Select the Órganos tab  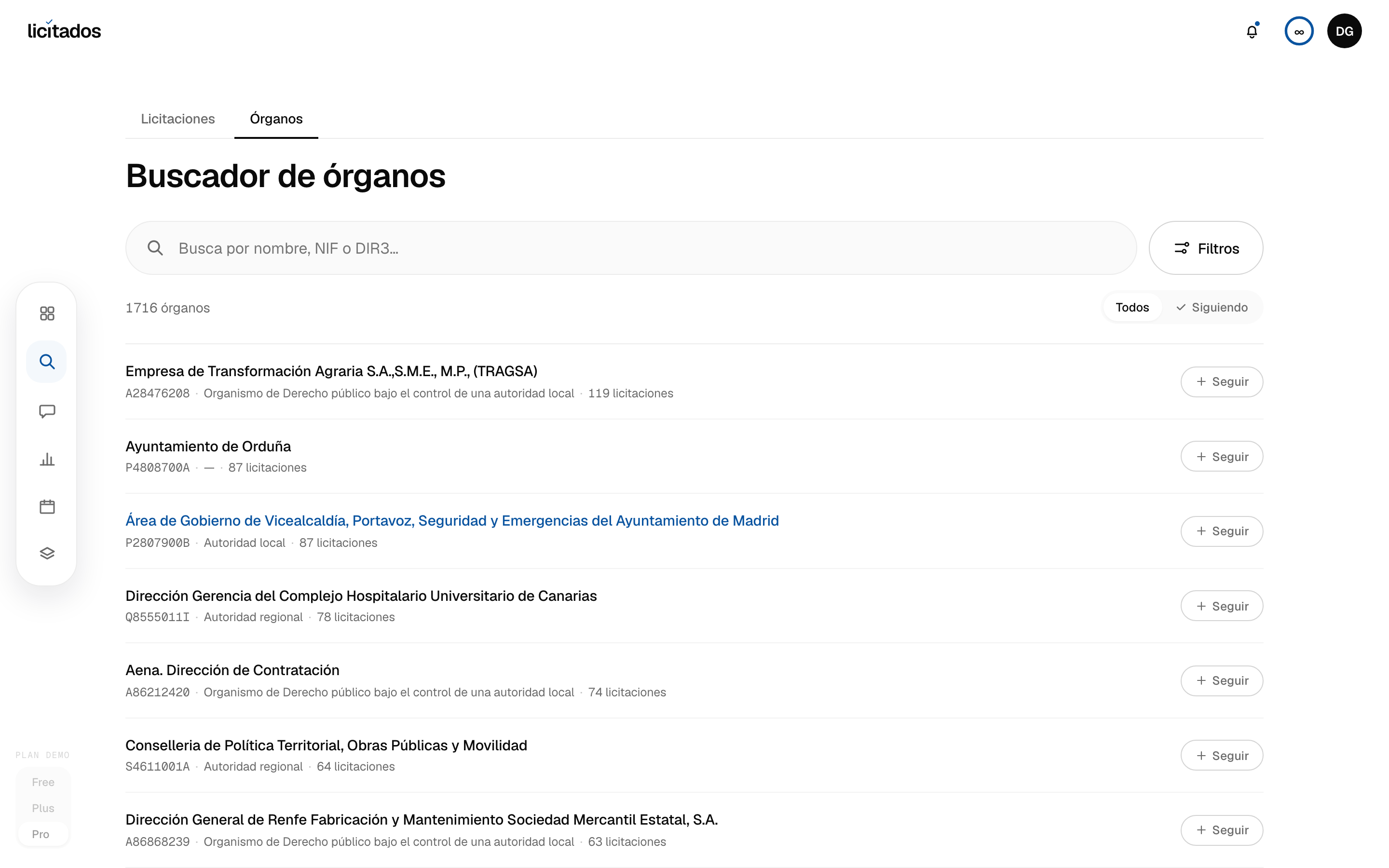276,119
